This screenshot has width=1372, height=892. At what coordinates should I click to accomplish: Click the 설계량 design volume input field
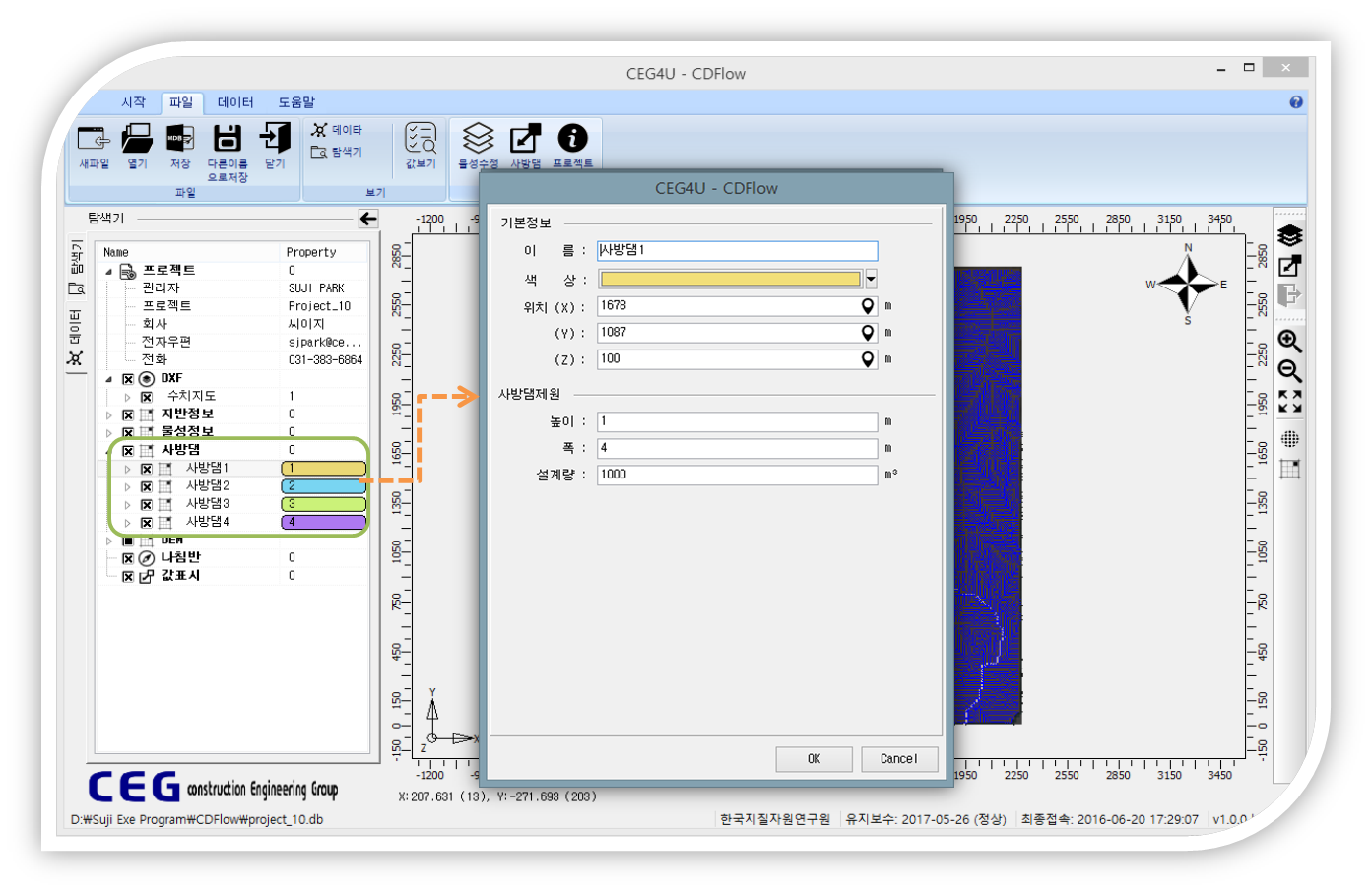[737, 475]
